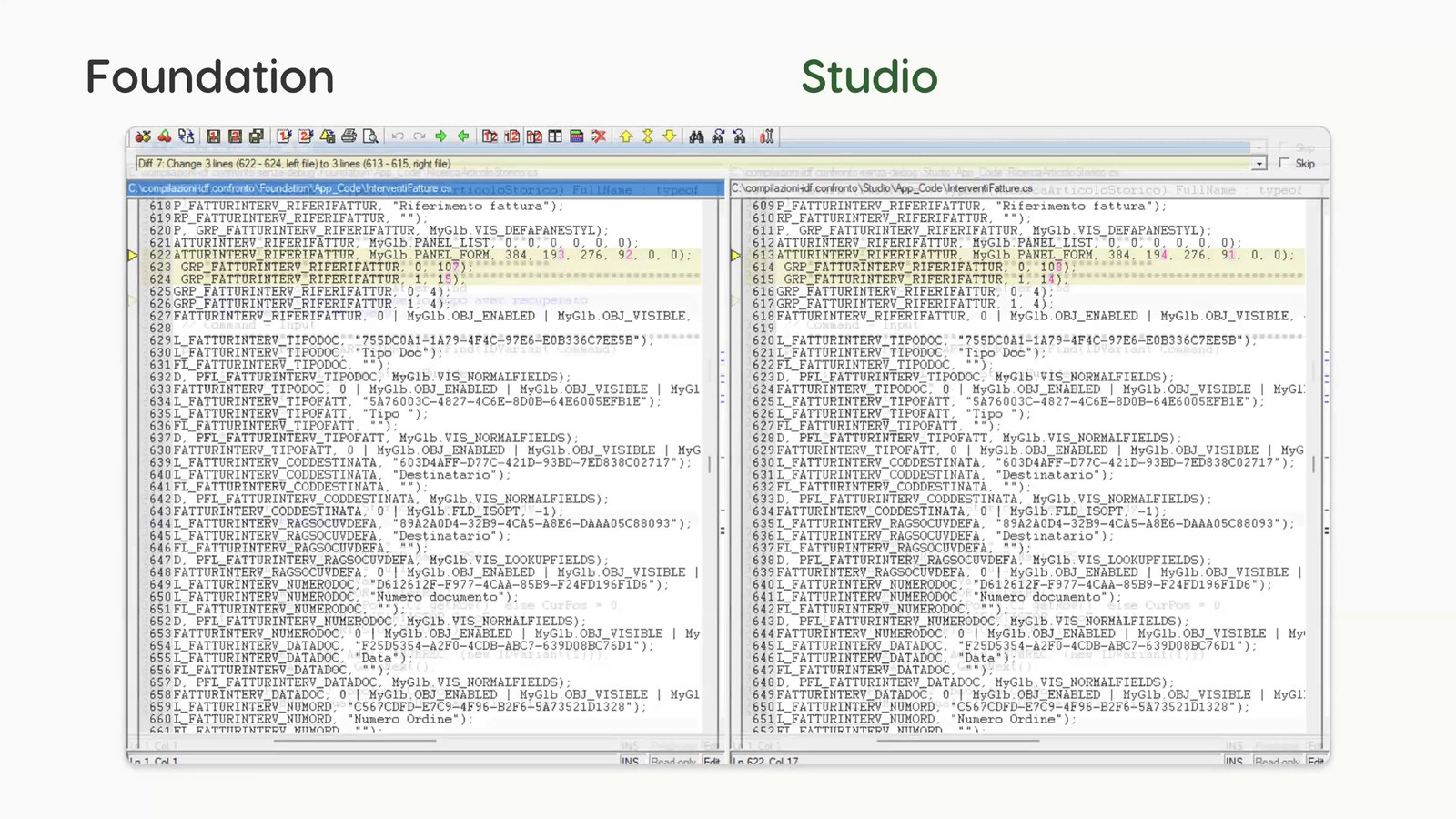Click the left pane horizontal scrollbar thumb
This screenshot has height=819, width=1456.
(355, 741)
